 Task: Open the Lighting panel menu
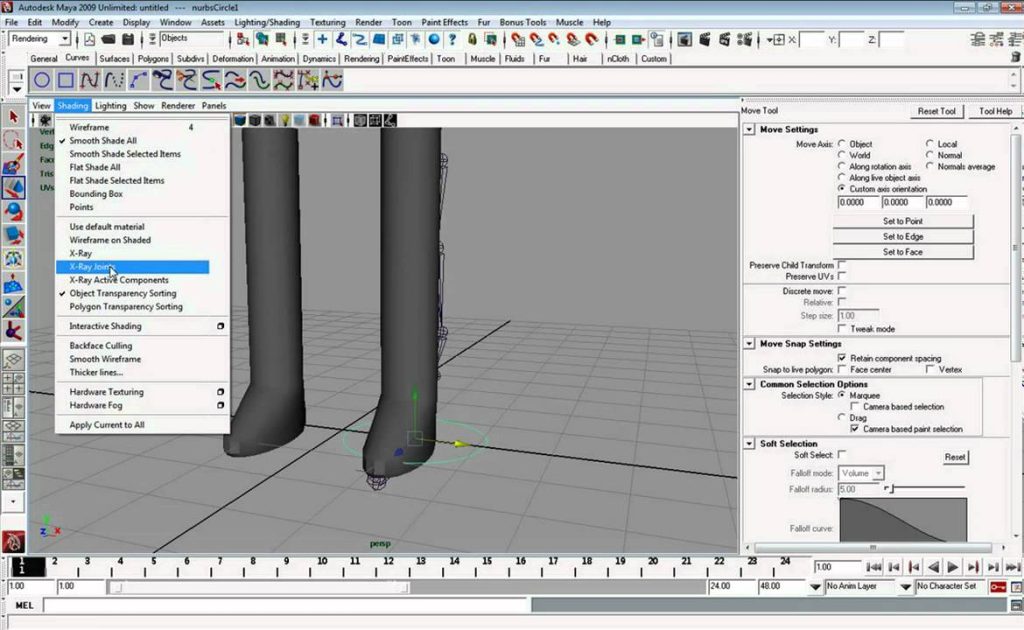click(x=110, y=106)
